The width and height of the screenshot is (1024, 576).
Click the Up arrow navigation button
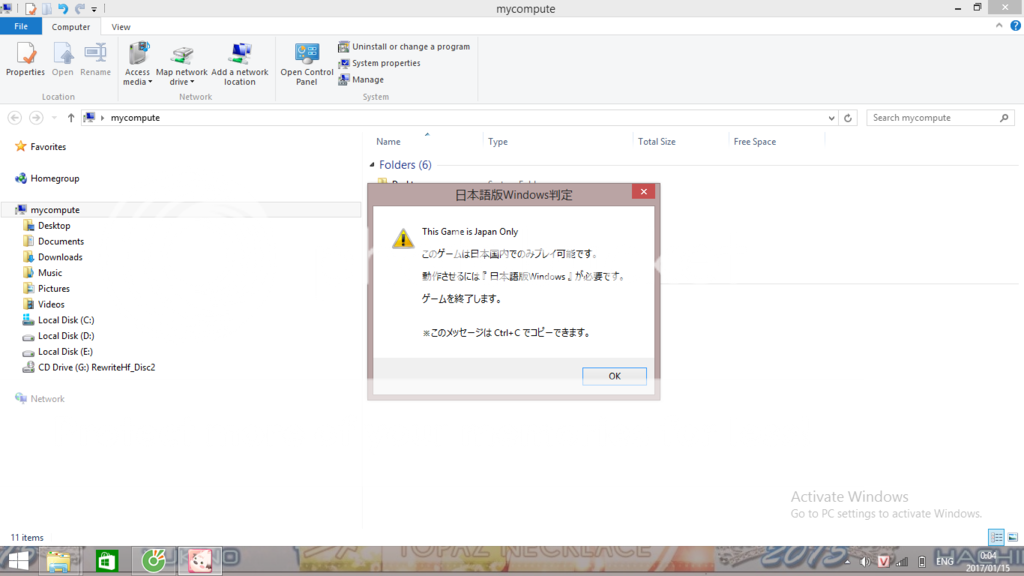click(71, 118)
